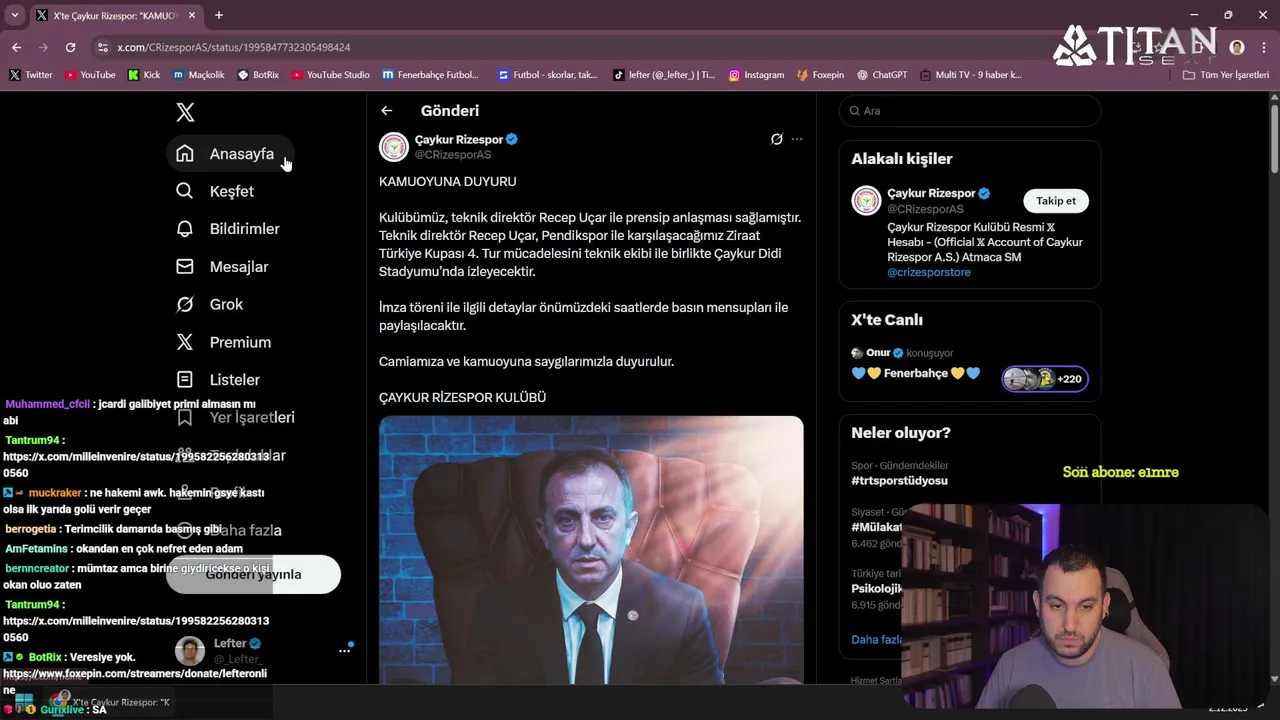This screenshot has height=720, width=1280.
Task: Click the Grok slash-circle icon
Action: 184,304
